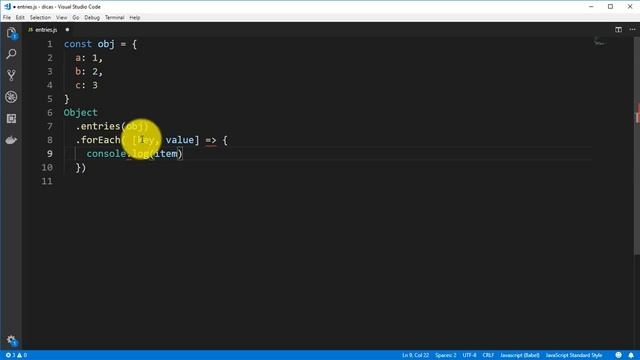Click line number 6 in the gutter

click(x=50, y=113)
